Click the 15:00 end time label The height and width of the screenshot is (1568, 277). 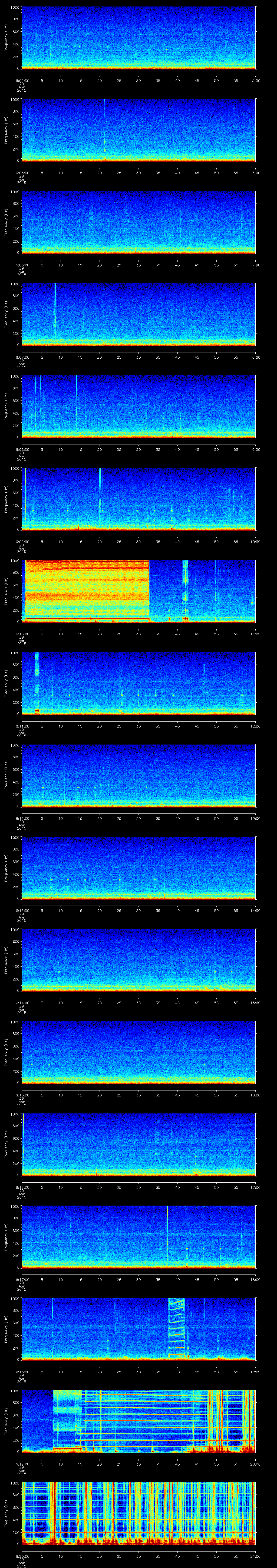256,1003
